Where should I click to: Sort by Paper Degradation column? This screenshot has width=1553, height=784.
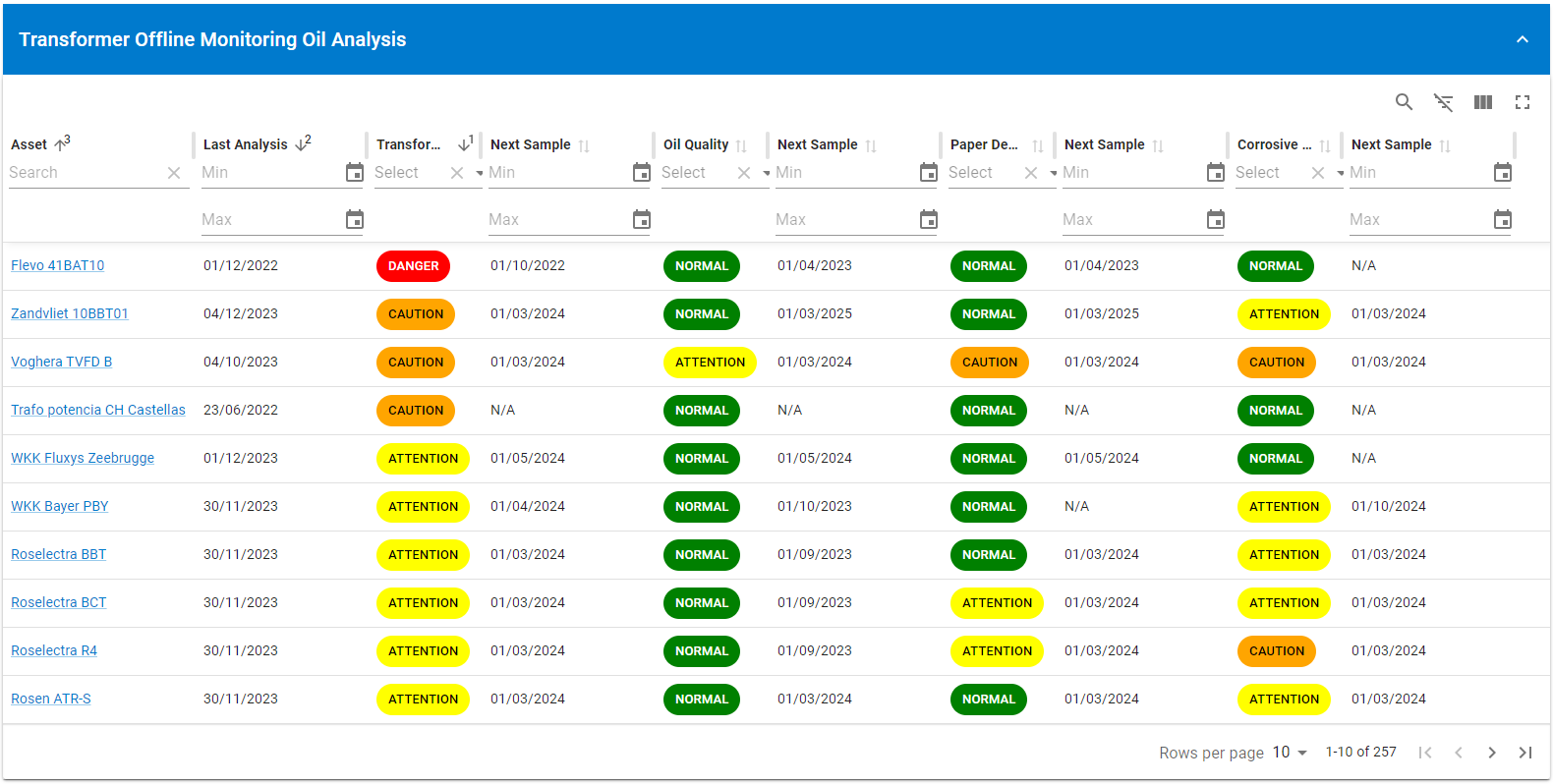1037,145
